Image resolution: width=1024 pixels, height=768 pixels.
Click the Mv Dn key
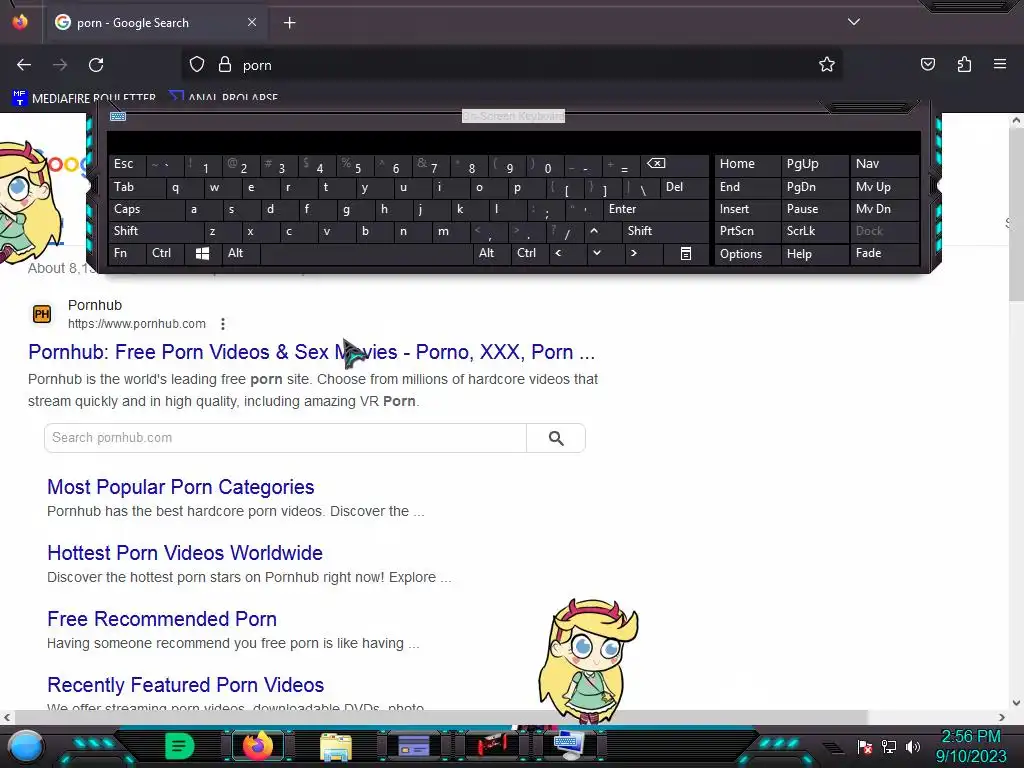pyautogui.click(x=884, y=210)
